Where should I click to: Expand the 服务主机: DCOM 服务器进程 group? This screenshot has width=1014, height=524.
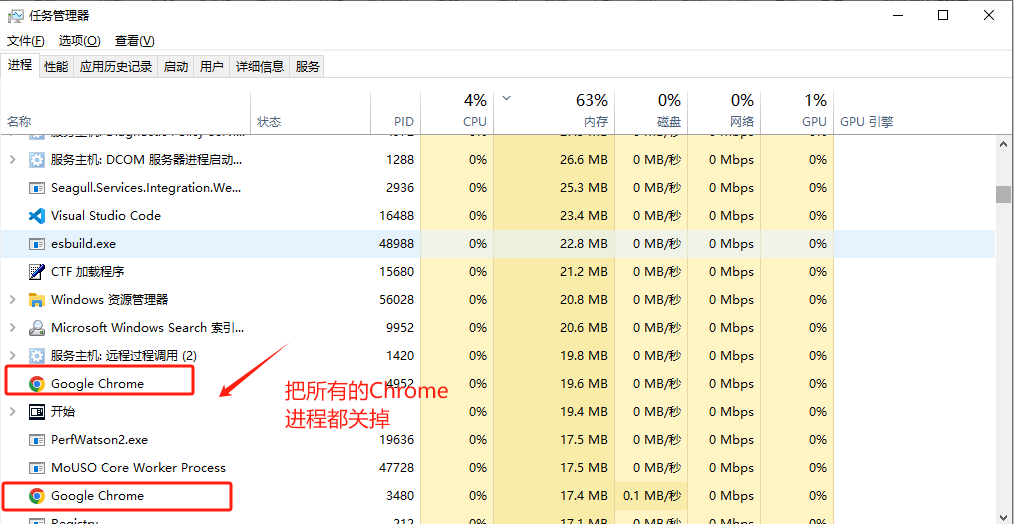tap(12, 160)
